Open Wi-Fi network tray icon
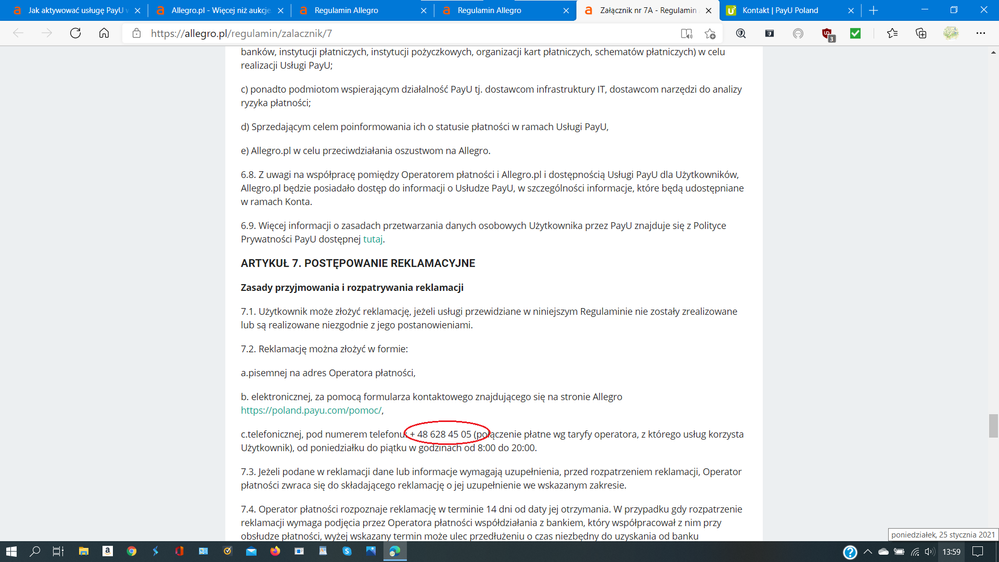This screenshot has width=999, height=562. point(915,552)
